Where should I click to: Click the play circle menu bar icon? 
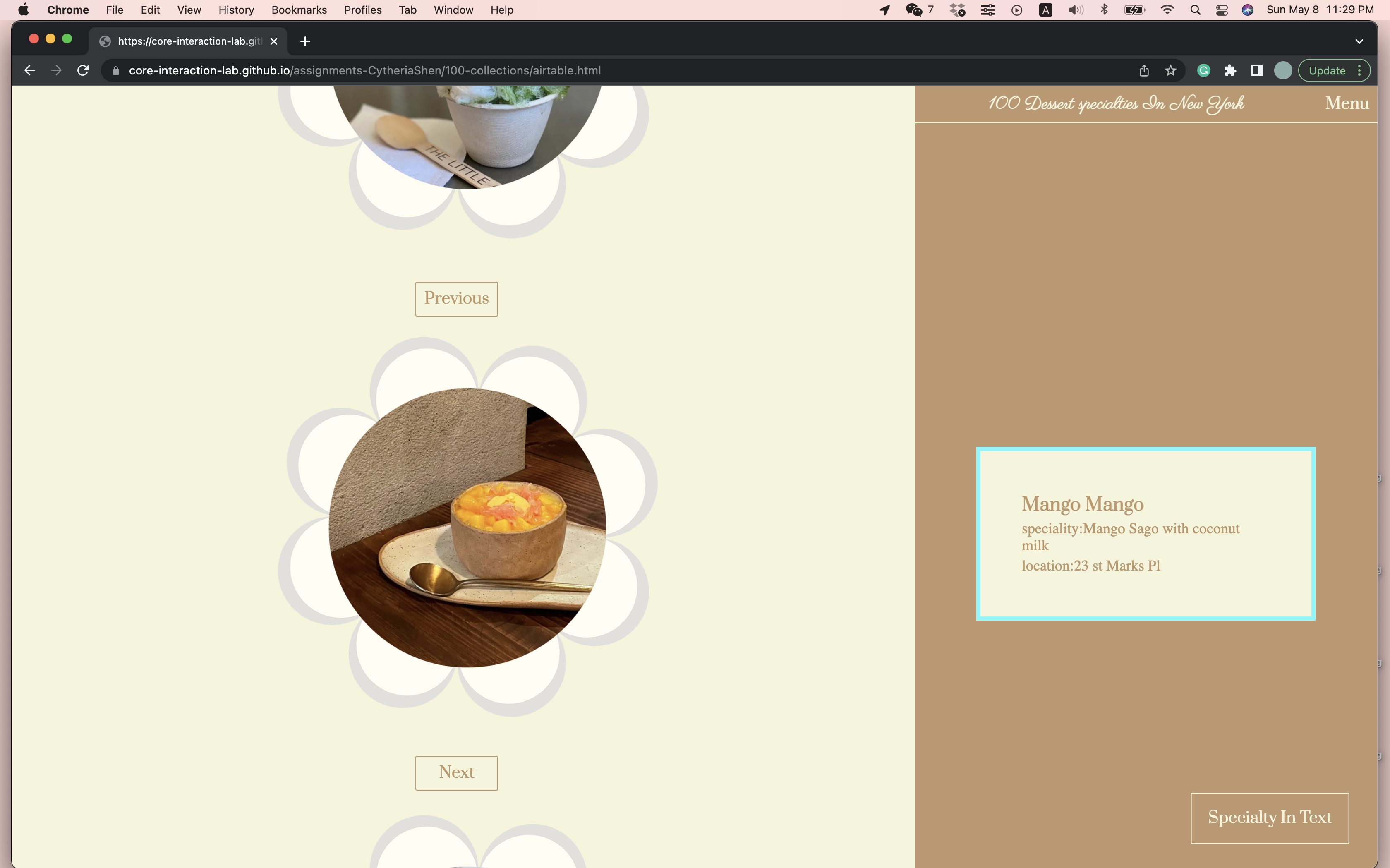(1016, 10)
